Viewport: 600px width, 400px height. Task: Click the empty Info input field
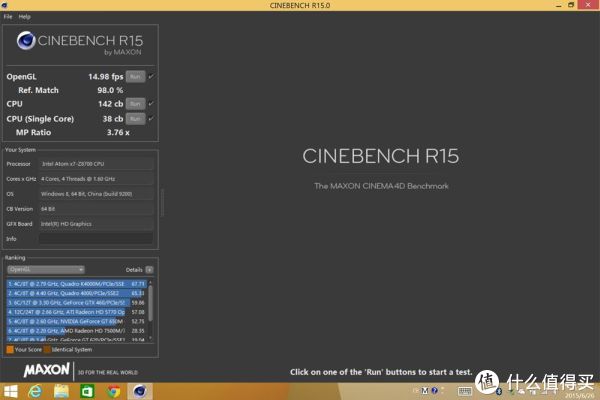coord(96,238)
